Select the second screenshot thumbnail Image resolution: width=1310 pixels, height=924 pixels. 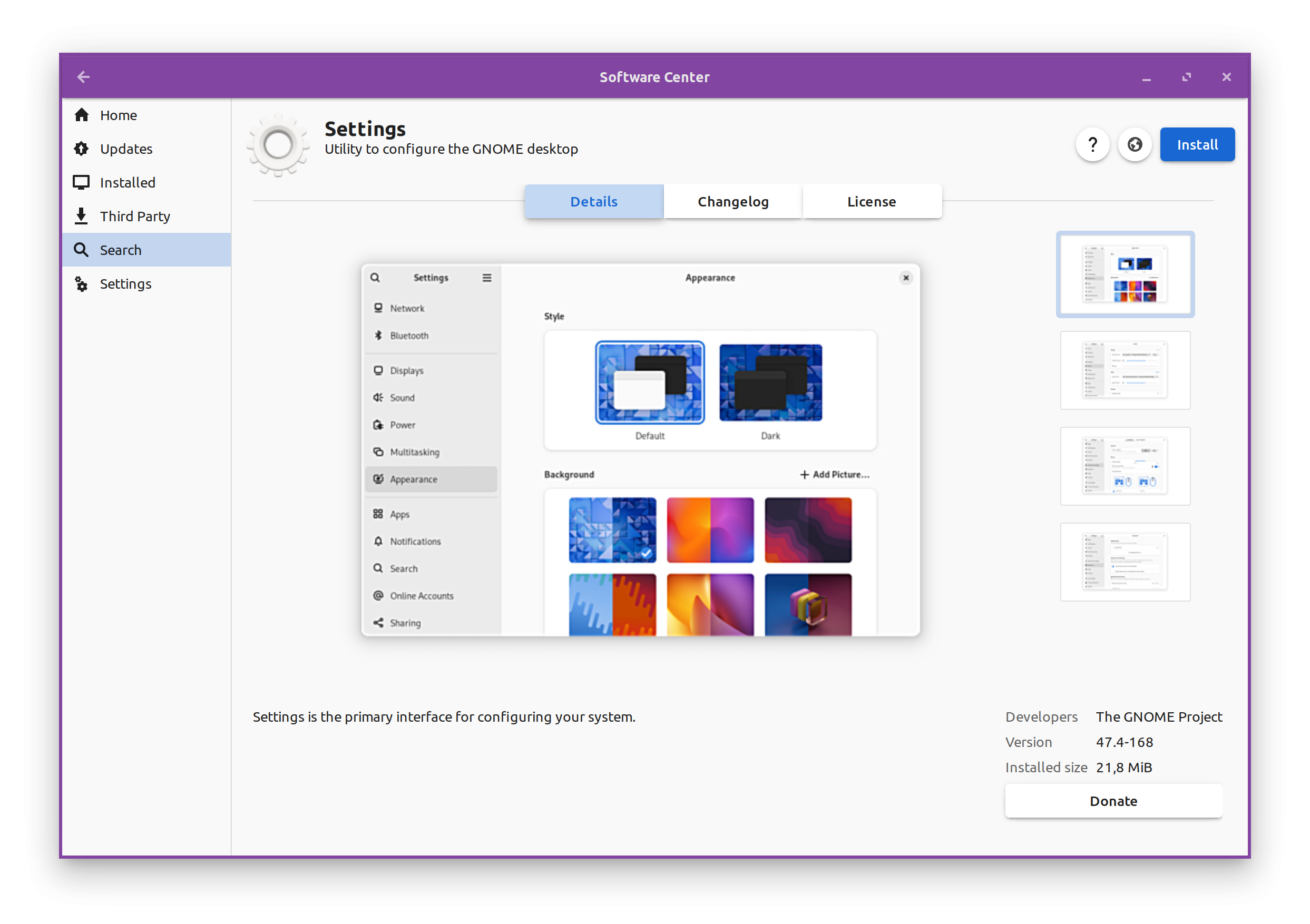[x=1125, y=370]
